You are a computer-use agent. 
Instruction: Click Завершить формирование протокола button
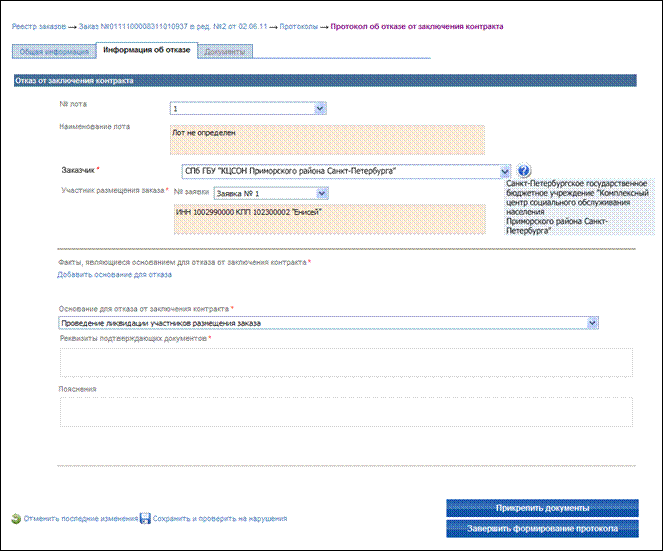542,529
